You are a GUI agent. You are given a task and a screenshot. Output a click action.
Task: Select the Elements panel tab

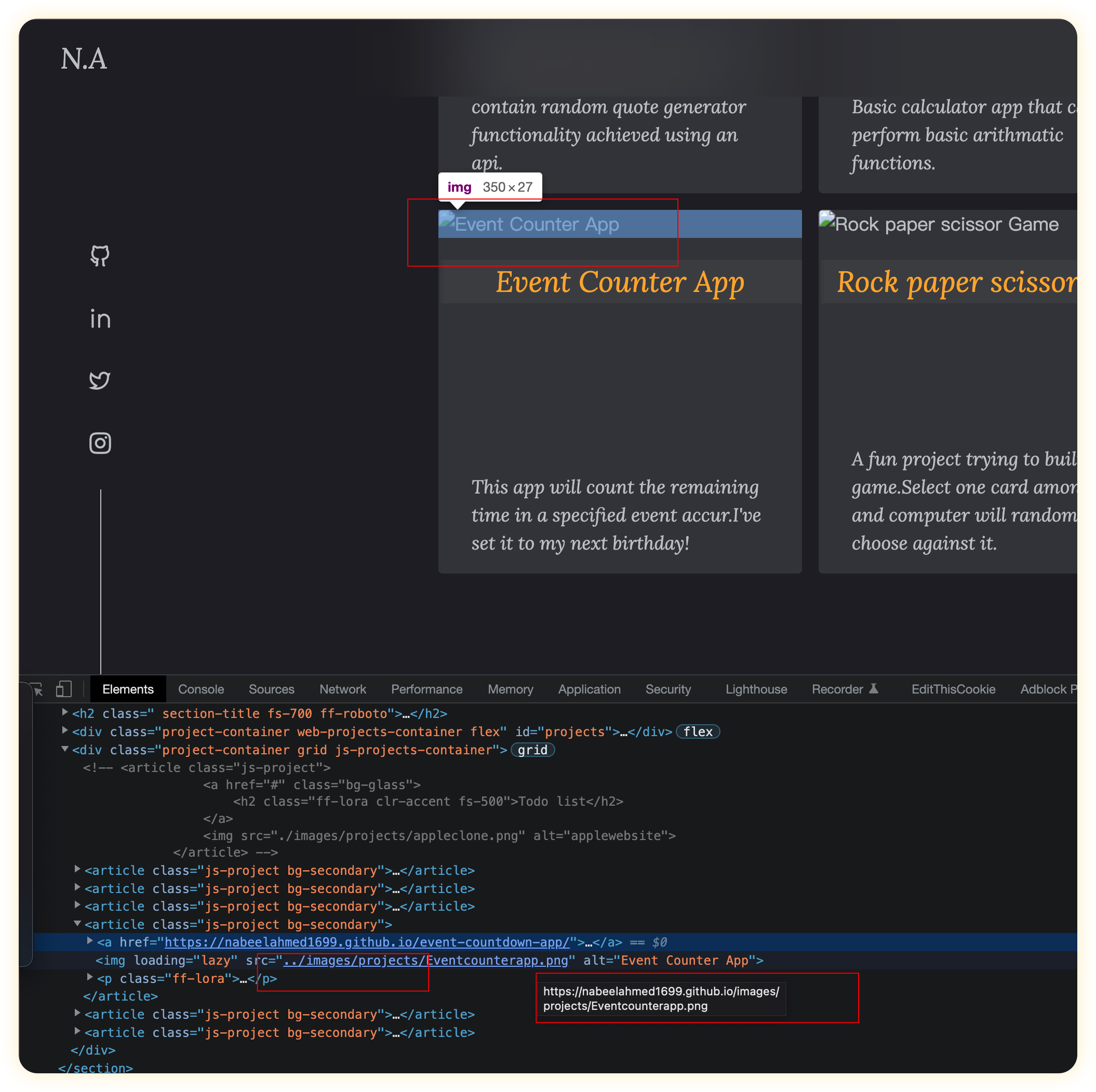point(128,688)
